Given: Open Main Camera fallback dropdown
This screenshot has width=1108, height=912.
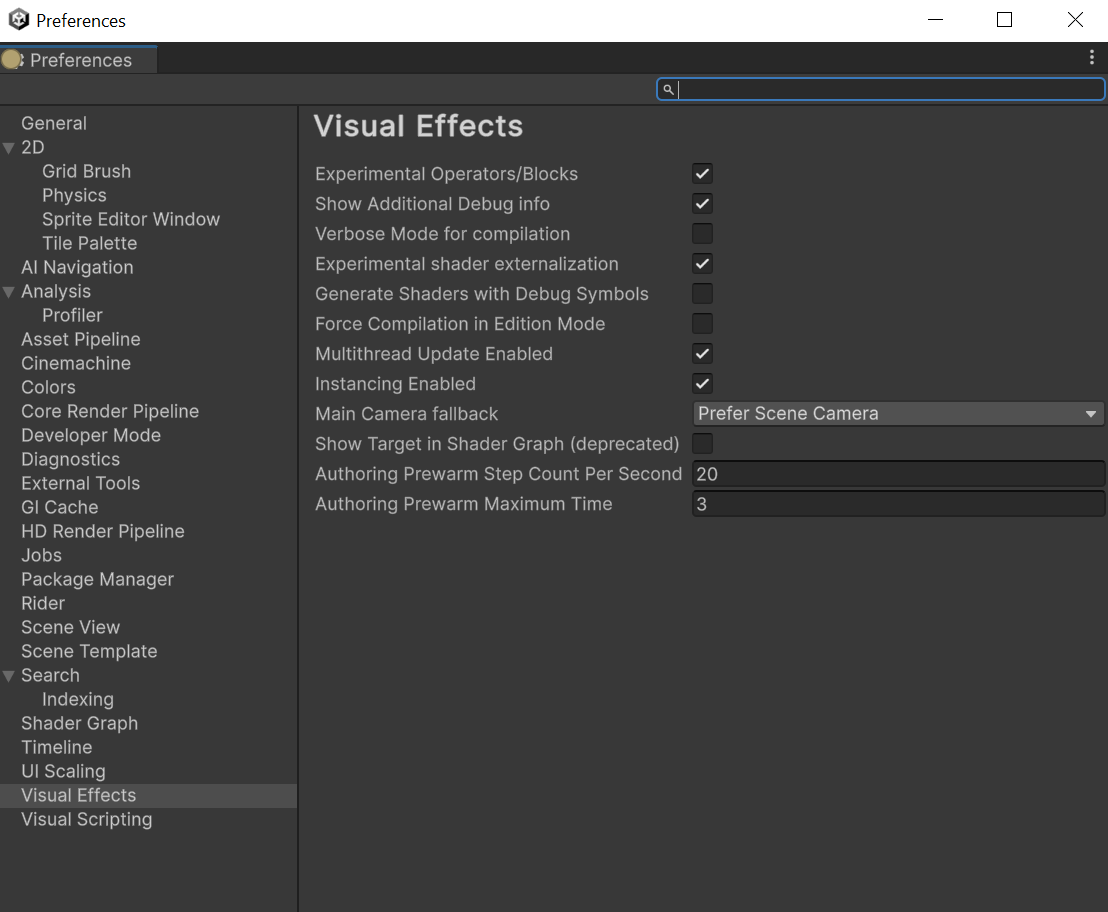Looking at the screenshot, I should point(898,414).
